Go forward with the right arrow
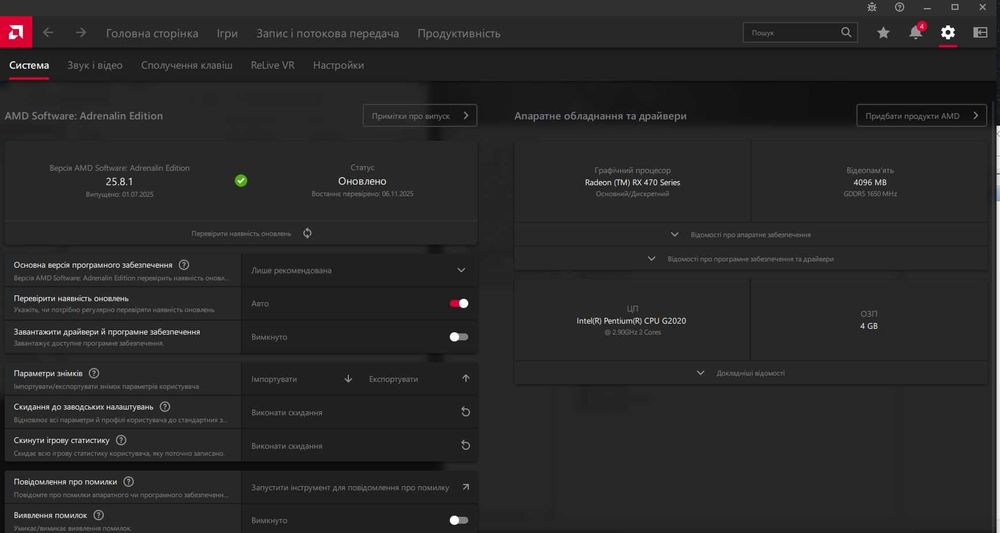This screenshot has width=1000, height=533. (81, 33)
